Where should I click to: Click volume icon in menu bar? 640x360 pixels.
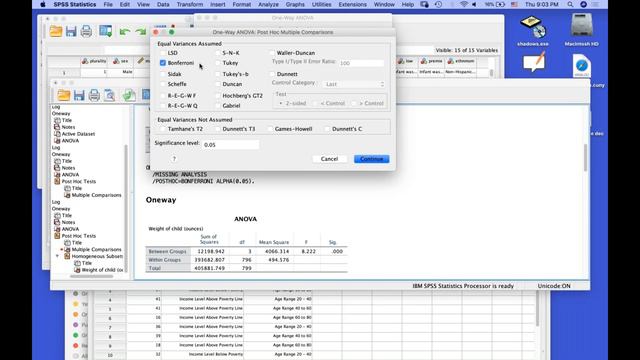(474, 4)
